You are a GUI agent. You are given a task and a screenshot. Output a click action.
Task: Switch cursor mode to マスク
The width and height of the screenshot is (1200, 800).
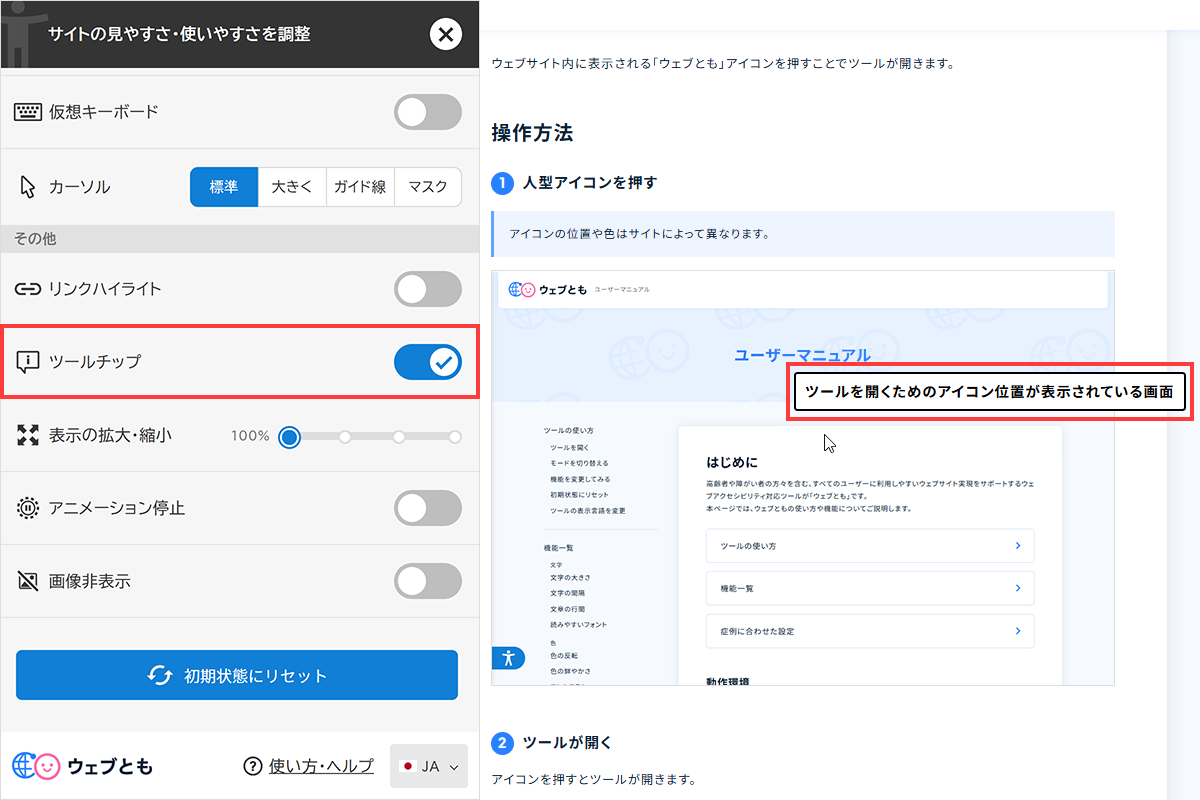coord(428,187)
